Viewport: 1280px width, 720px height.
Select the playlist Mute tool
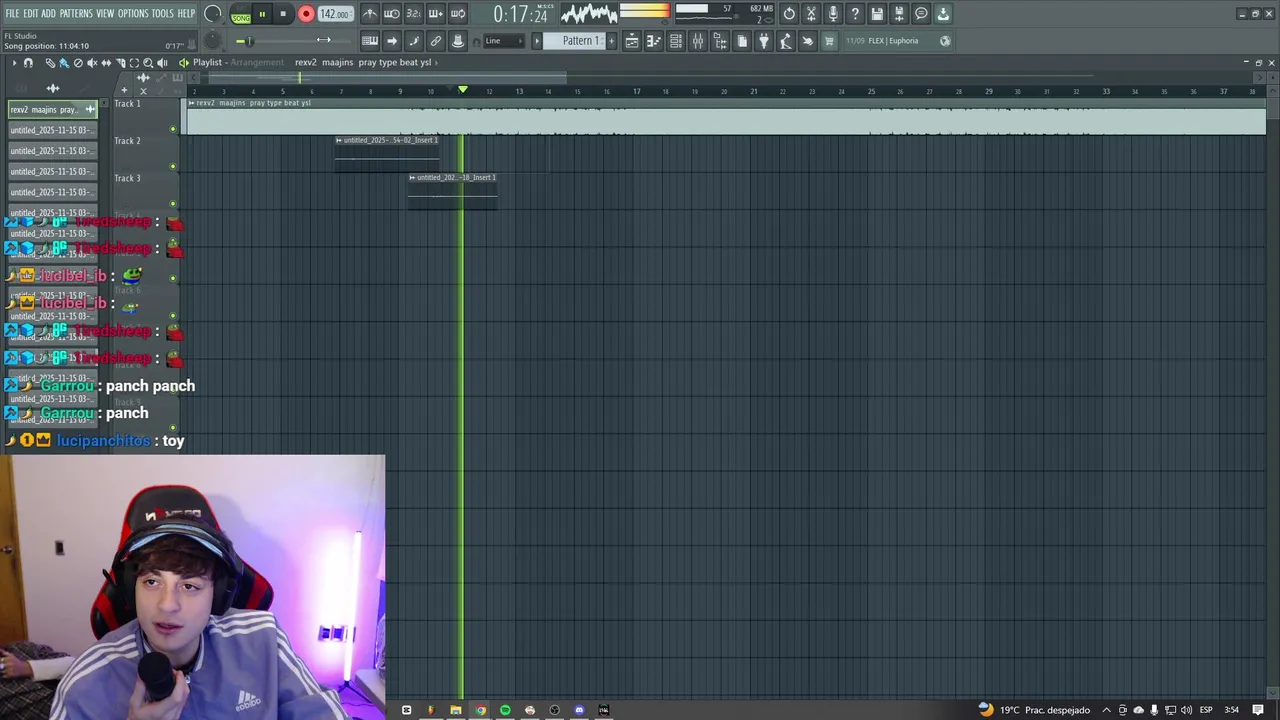(92, 63)
